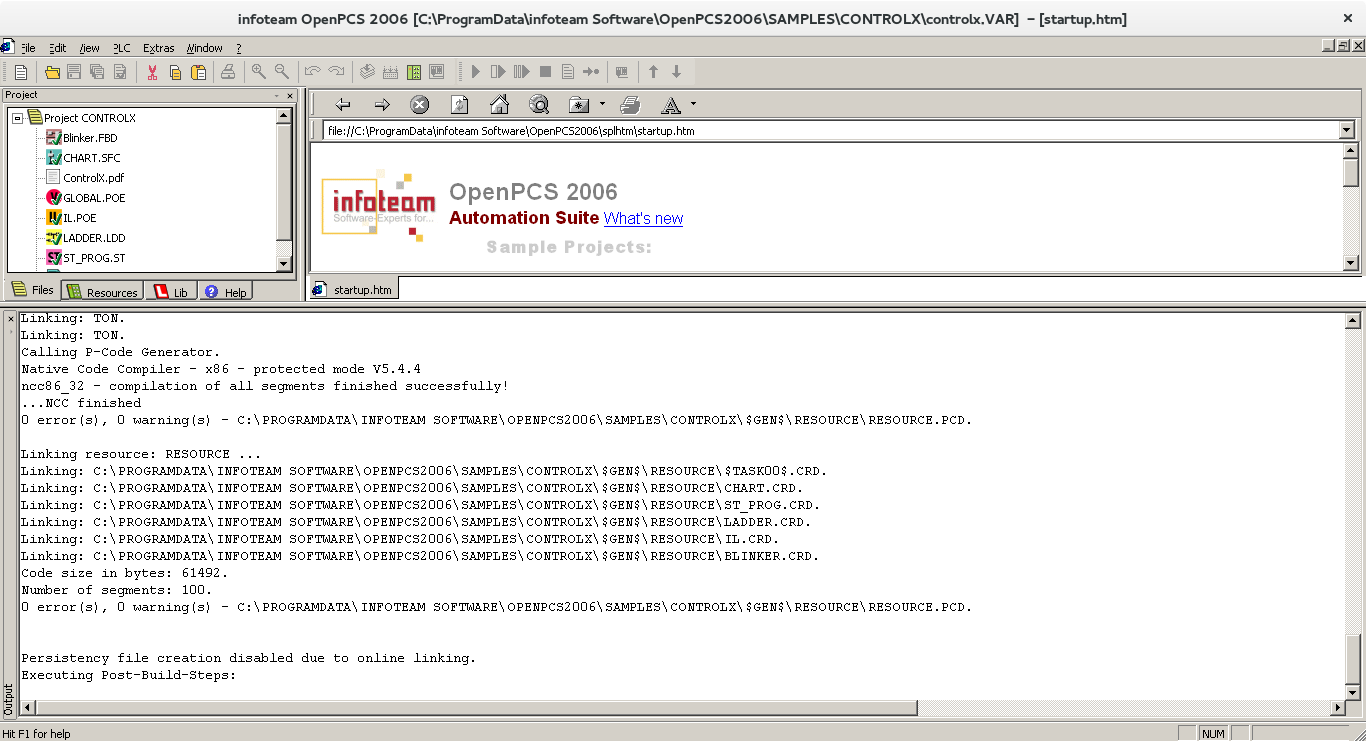Click the Save toolbar icon
Screen dimensions: 1366x741
[74, 72]
